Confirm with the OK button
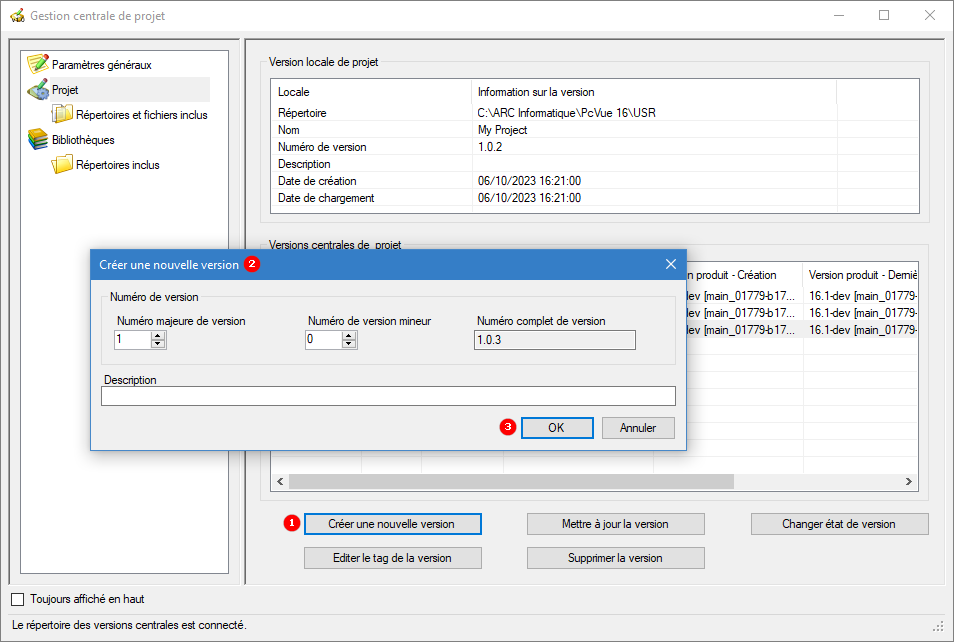954x642 pixels. 557,428
